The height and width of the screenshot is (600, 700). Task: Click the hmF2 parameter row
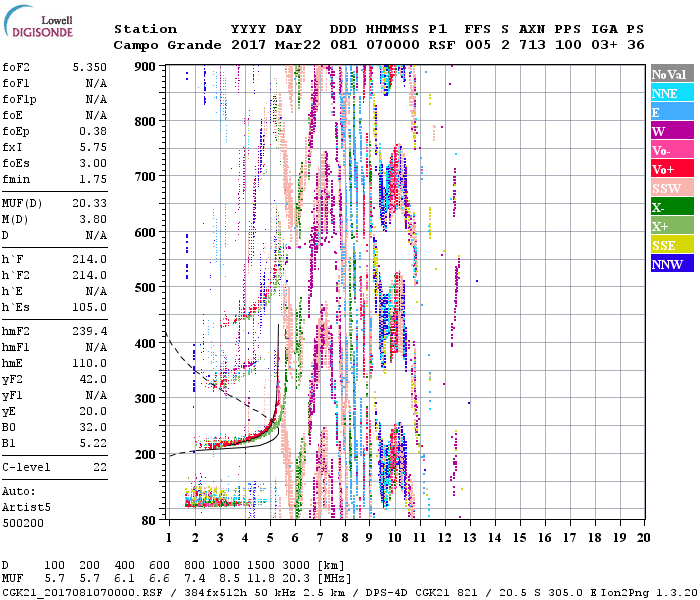point(55,330)
